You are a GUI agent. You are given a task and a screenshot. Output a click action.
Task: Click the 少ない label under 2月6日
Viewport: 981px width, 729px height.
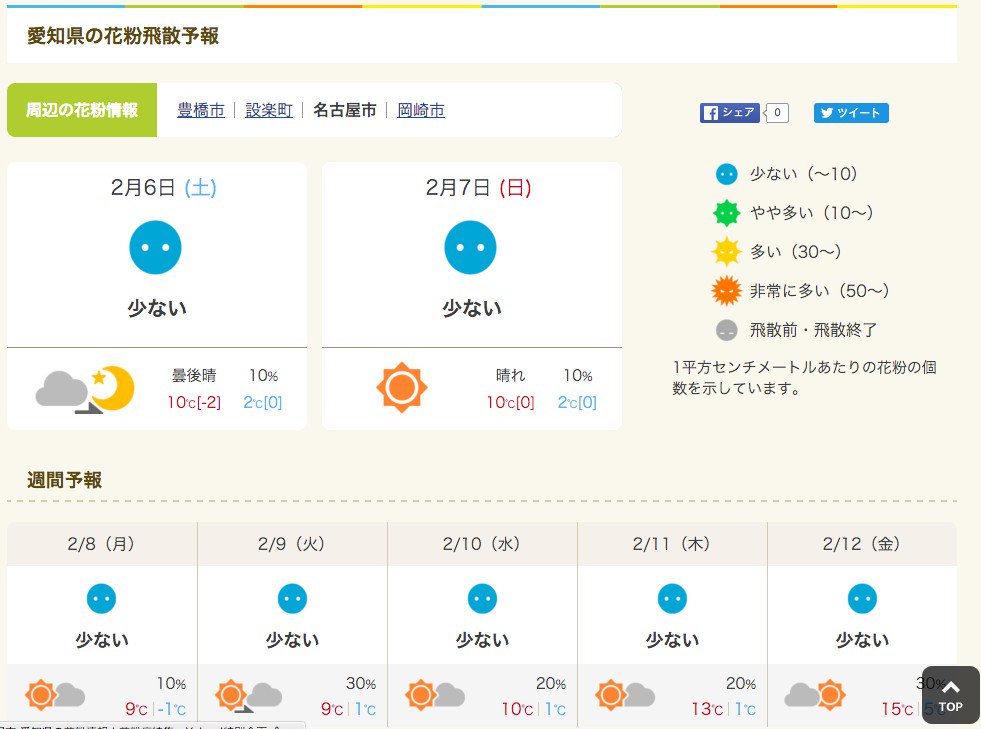pyautogui.click(x=157, y=308)
